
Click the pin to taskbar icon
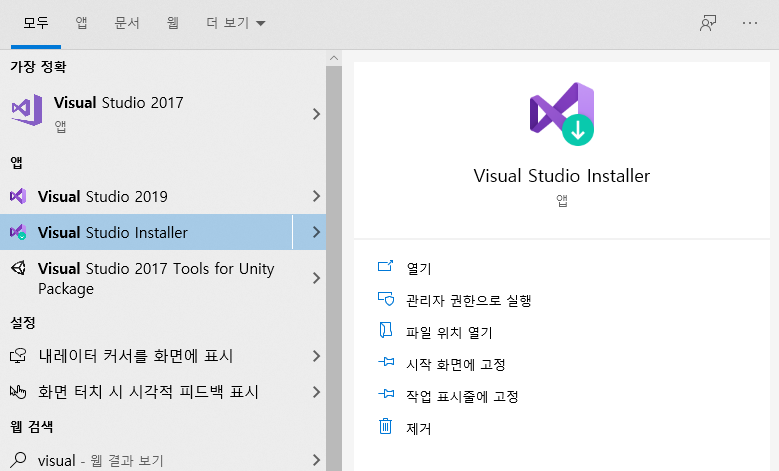(x=386, y=394)
